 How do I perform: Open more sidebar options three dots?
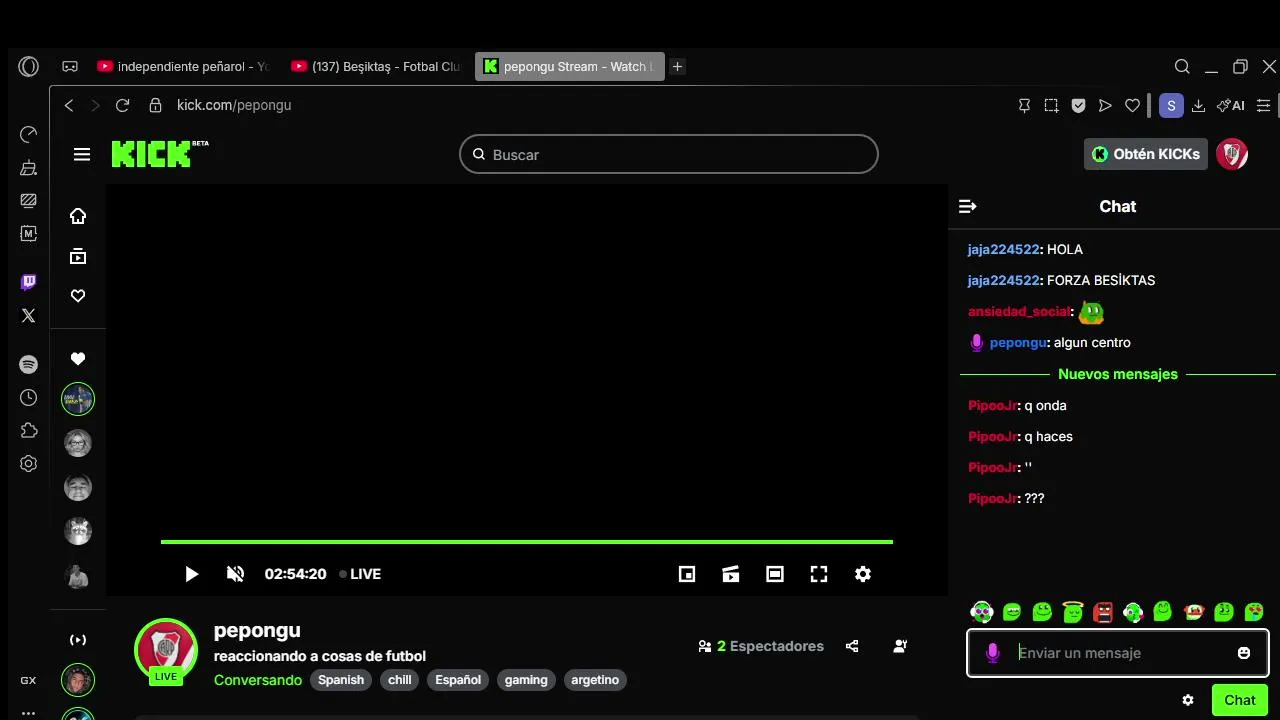point(28,713)
